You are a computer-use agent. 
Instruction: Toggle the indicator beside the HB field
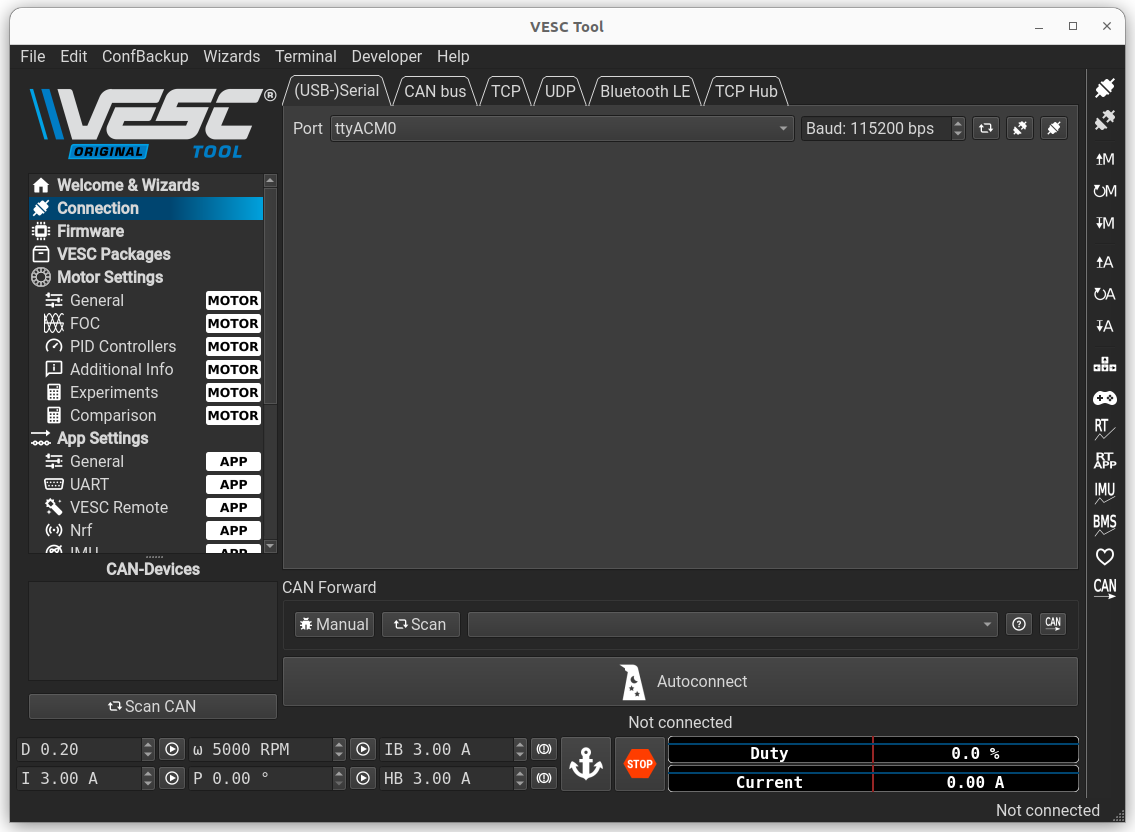pos(543,777)
